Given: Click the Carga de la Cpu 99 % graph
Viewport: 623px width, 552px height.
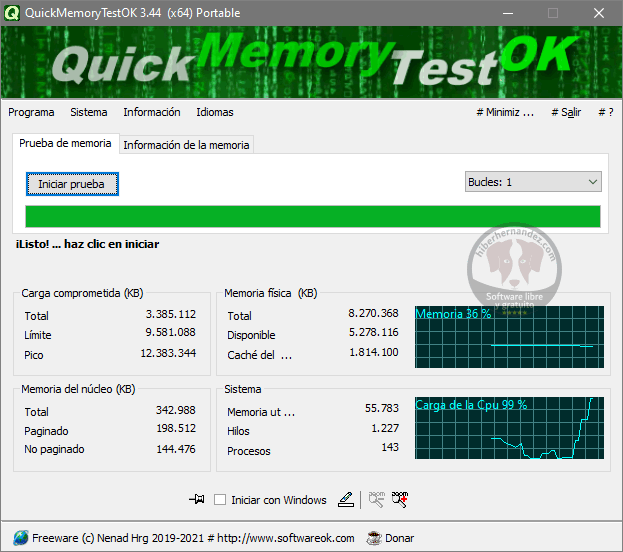Looking at the screenshot, I should 509,428.
